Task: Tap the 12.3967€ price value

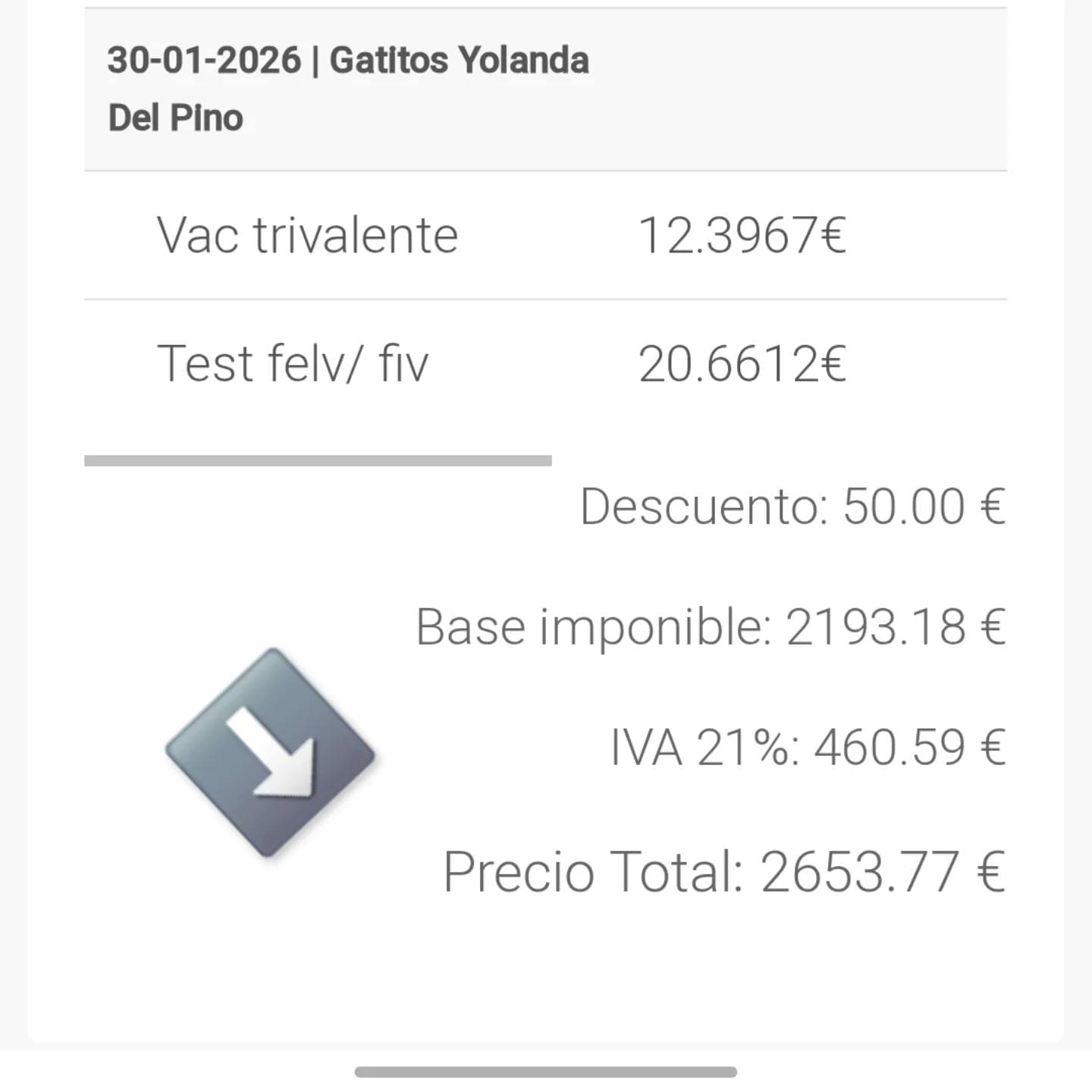Action: 728,235
